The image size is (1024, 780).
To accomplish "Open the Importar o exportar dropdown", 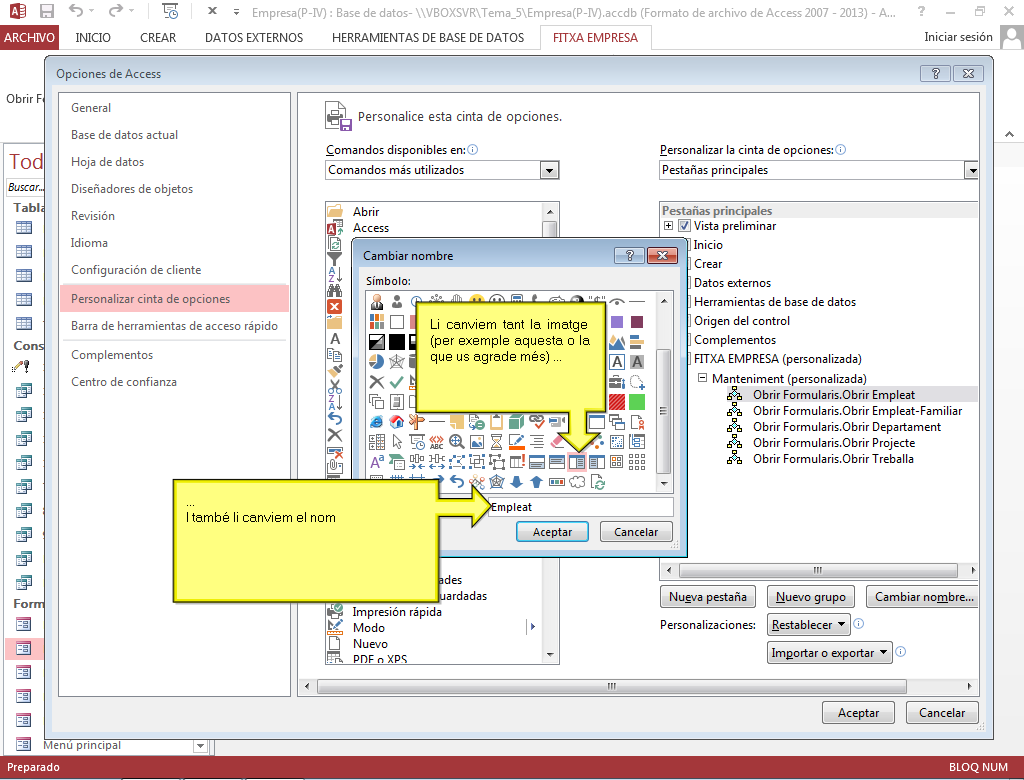I will [x=829, y=653].
